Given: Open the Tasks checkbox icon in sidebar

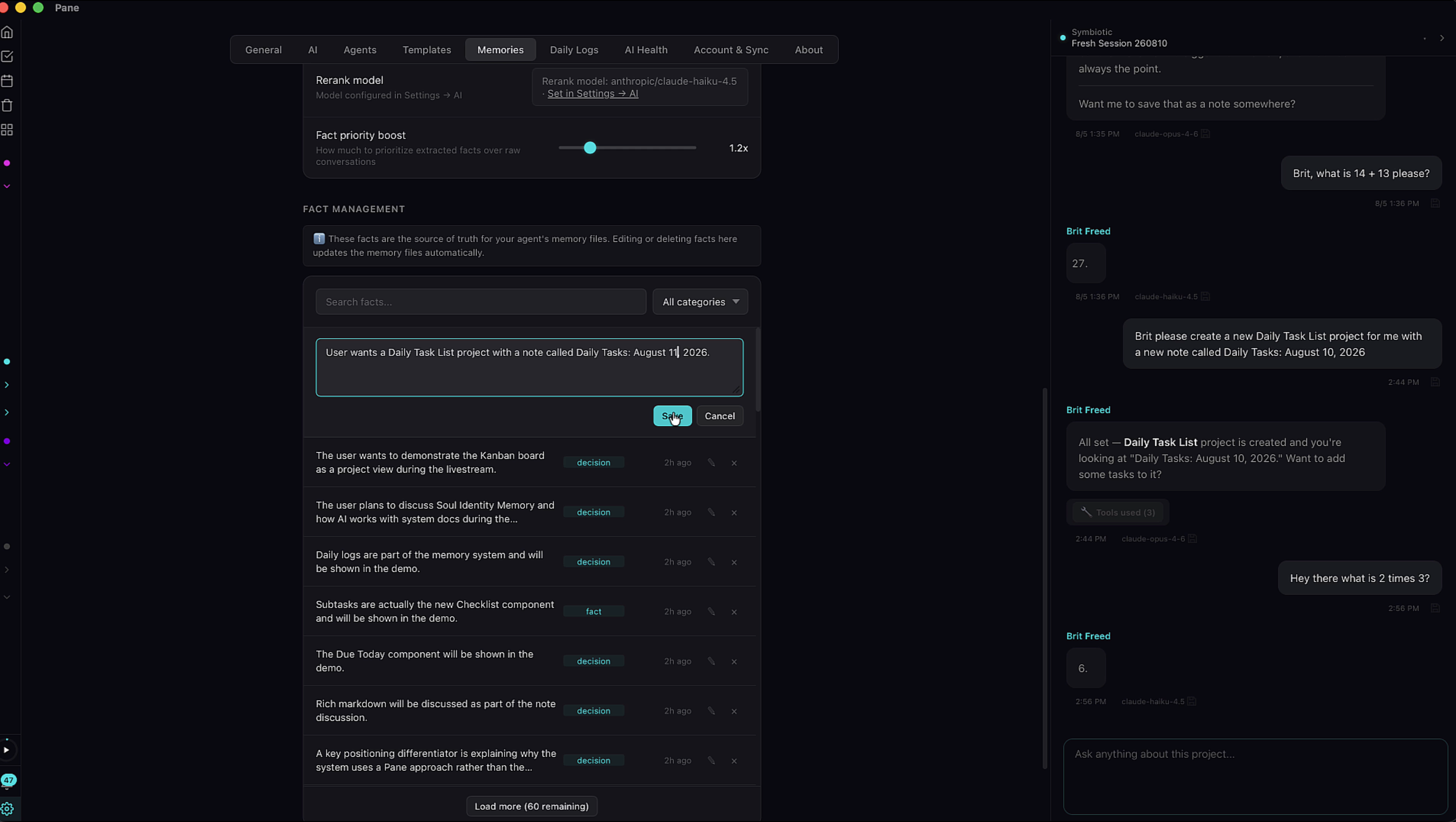Looking at the screenshot, I should click(x=7, y=57).
